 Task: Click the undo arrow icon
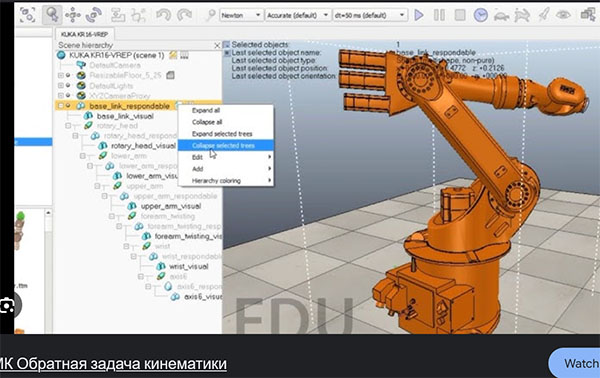pos(163,15)
